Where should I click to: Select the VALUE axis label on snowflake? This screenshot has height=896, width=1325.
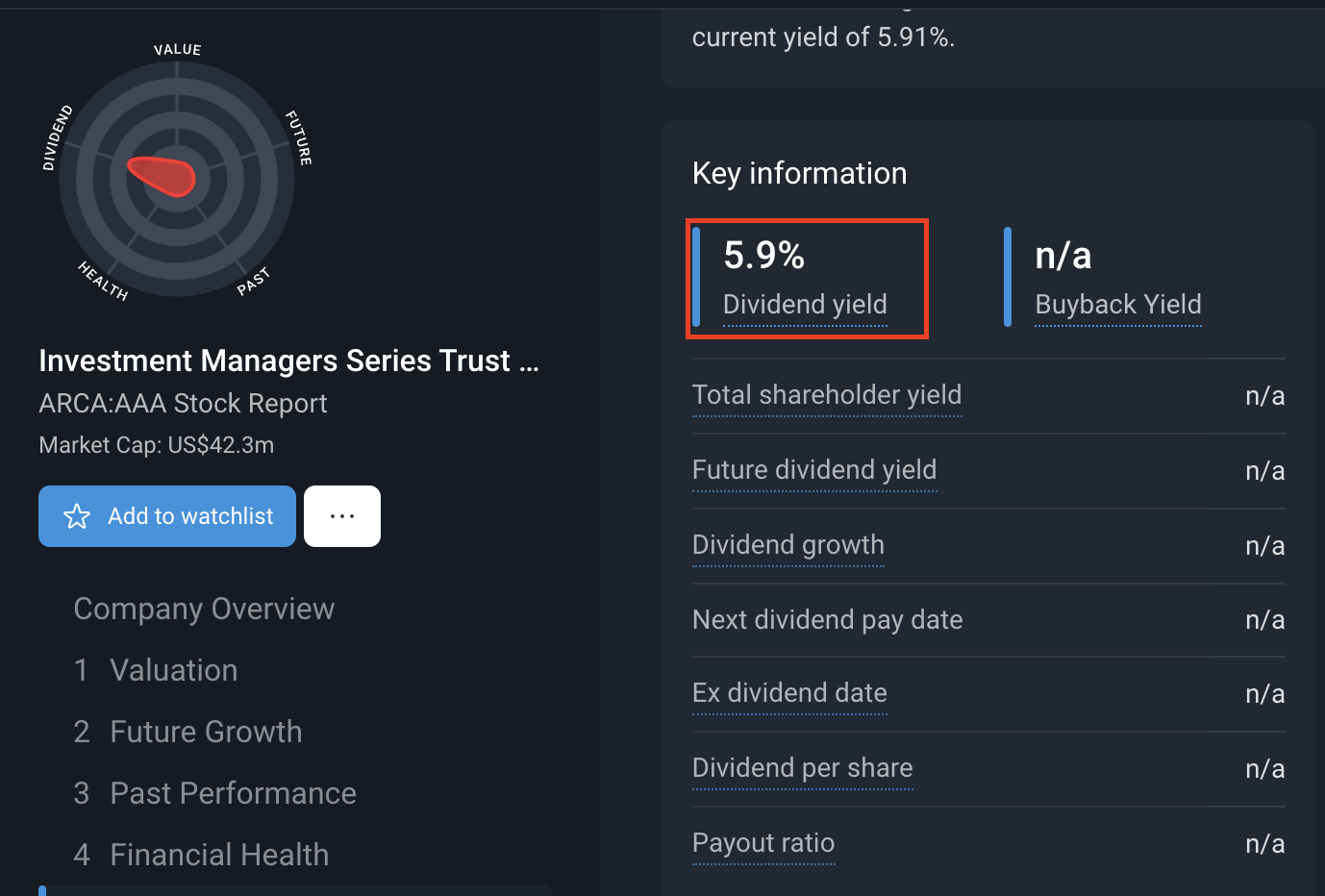coord(178,49)
